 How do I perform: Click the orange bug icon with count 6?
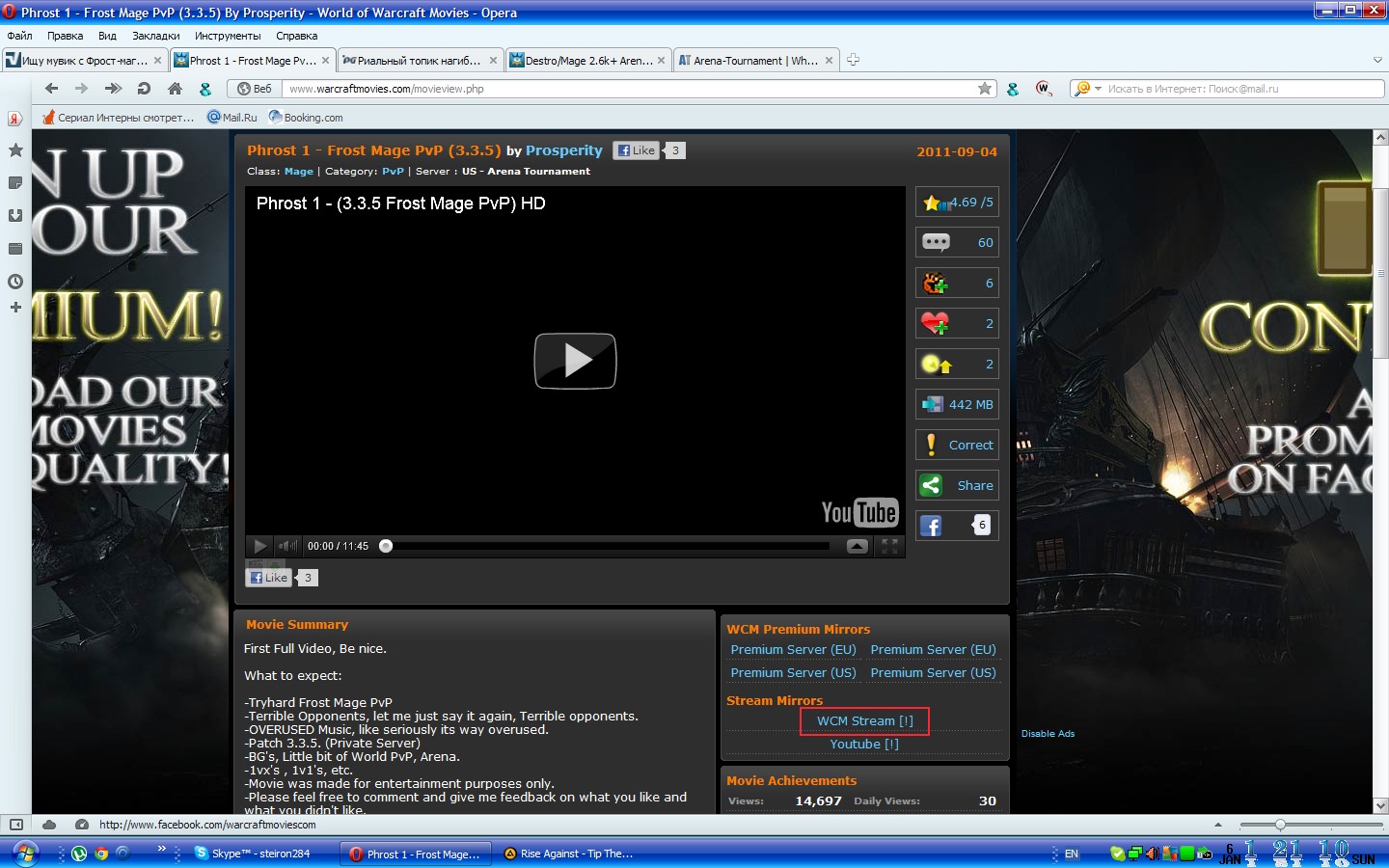935,284
